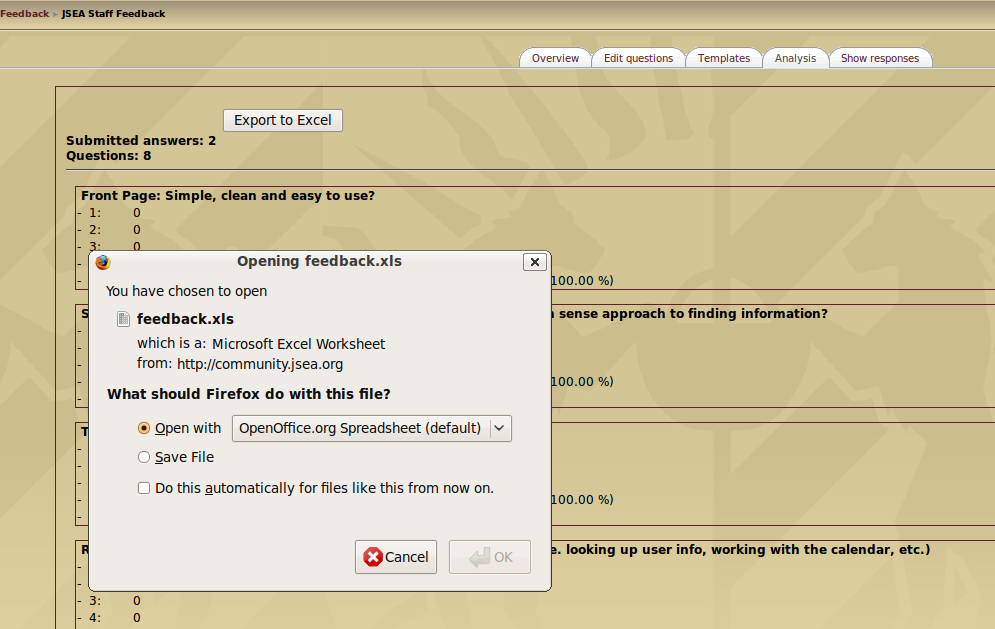Open the Templates tab
995x629 pixels.
724,58
